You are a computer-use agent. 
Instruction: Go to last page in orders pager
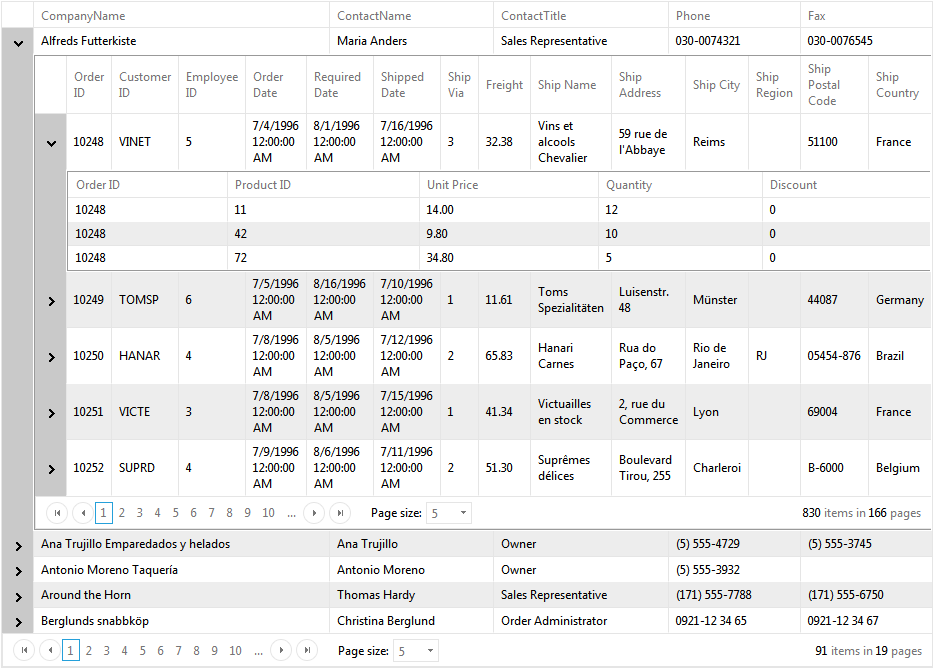340,513
